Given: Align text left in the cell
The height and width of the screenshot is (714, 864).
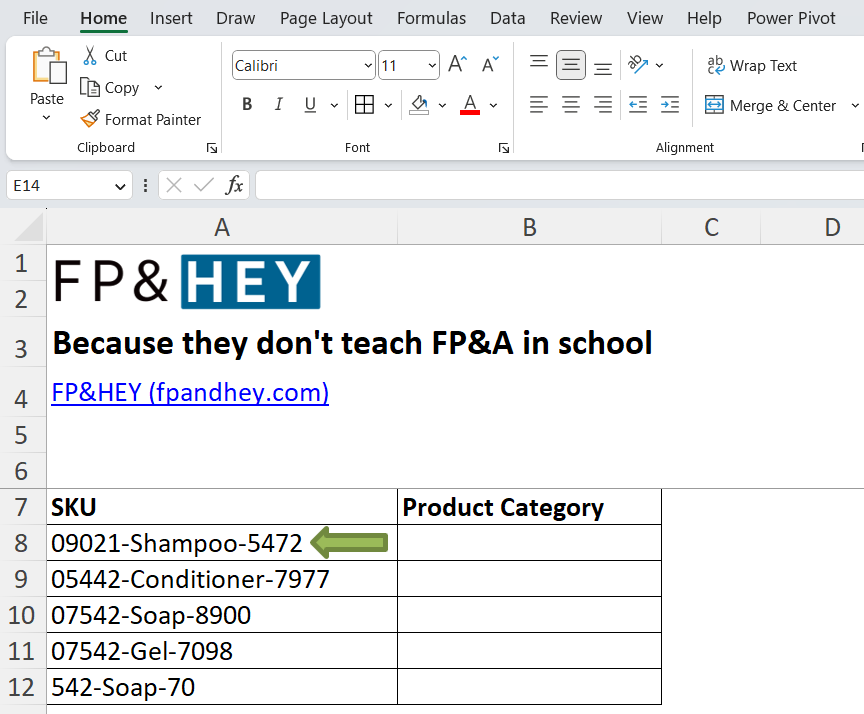Looking at the screenshot, I should pos(538,105).
